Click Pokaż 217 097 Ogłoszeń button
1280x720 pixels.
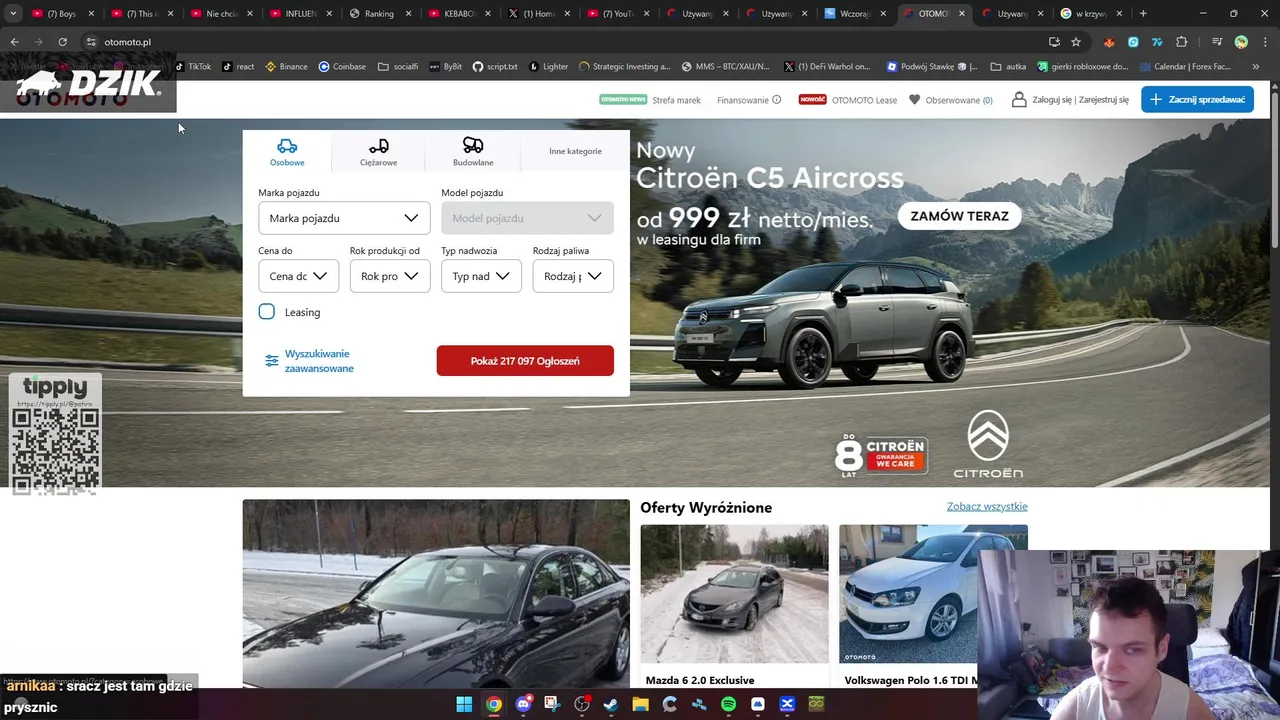525,361
